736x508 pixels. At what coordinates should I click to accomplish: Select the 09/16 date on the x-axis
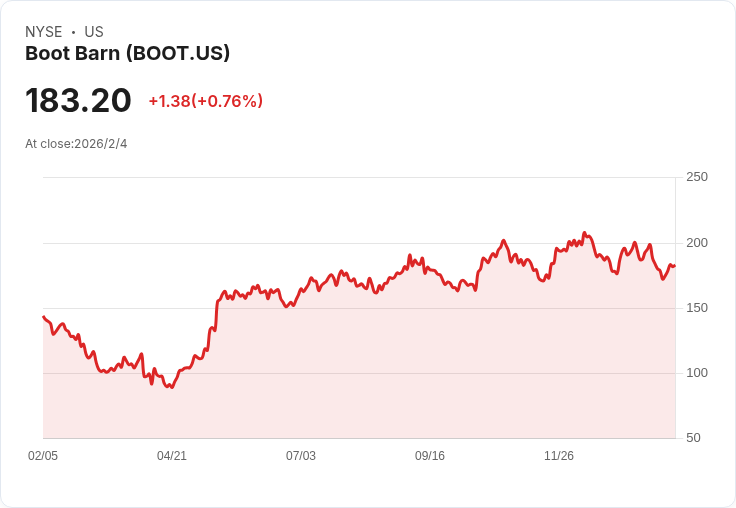point(430,455)
